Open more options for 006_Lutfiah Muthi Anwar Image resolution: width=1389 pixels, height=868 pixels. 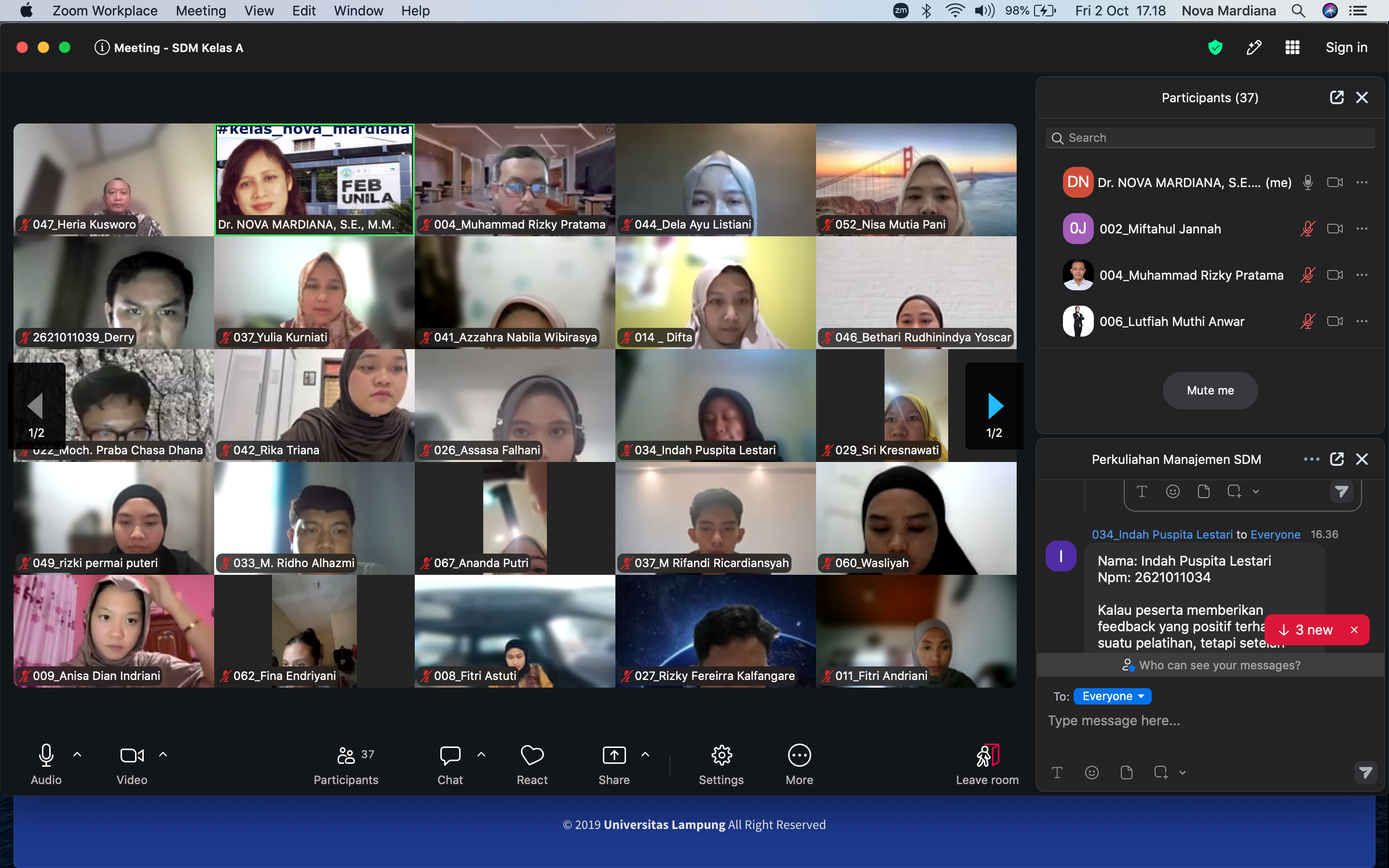point(1362,322)
